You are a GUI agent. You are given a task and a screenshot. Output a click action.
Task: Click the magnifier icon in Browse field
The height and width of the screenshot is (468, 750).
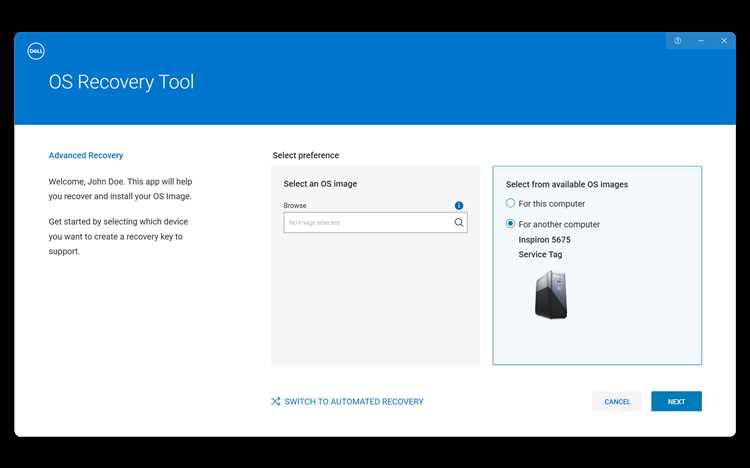(x=459, y=223)
